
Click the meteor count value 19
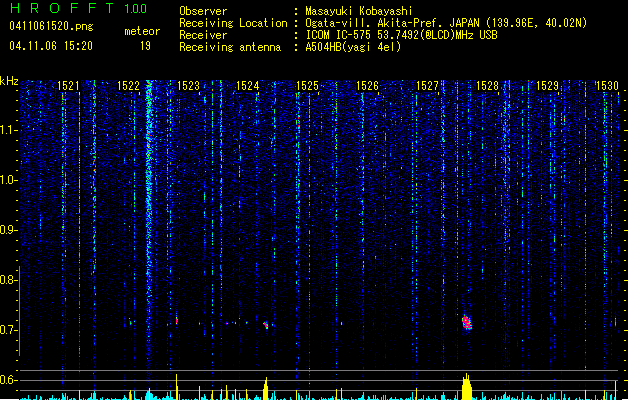coord(145,46)
